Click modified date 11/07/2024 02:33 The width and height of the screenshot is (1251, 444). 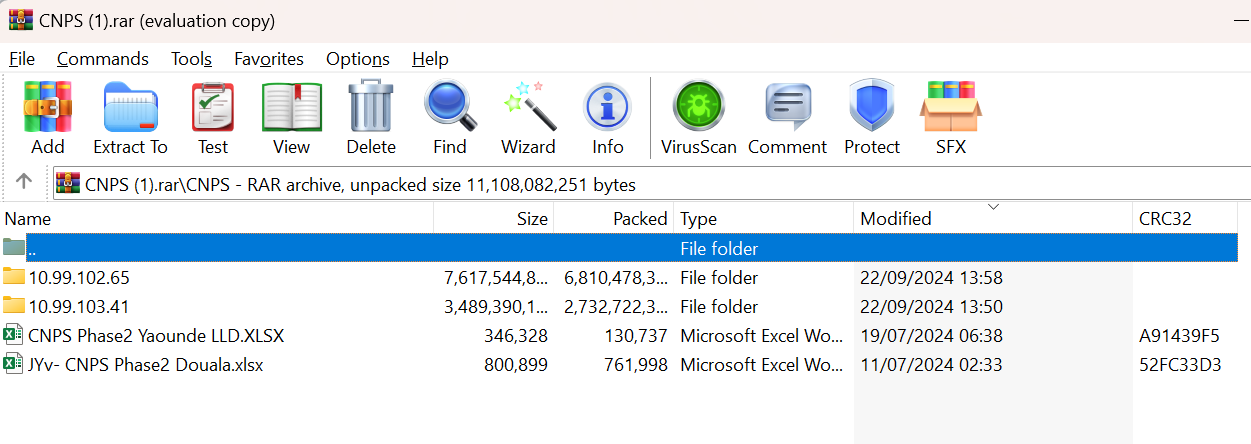tap(931, 364)
